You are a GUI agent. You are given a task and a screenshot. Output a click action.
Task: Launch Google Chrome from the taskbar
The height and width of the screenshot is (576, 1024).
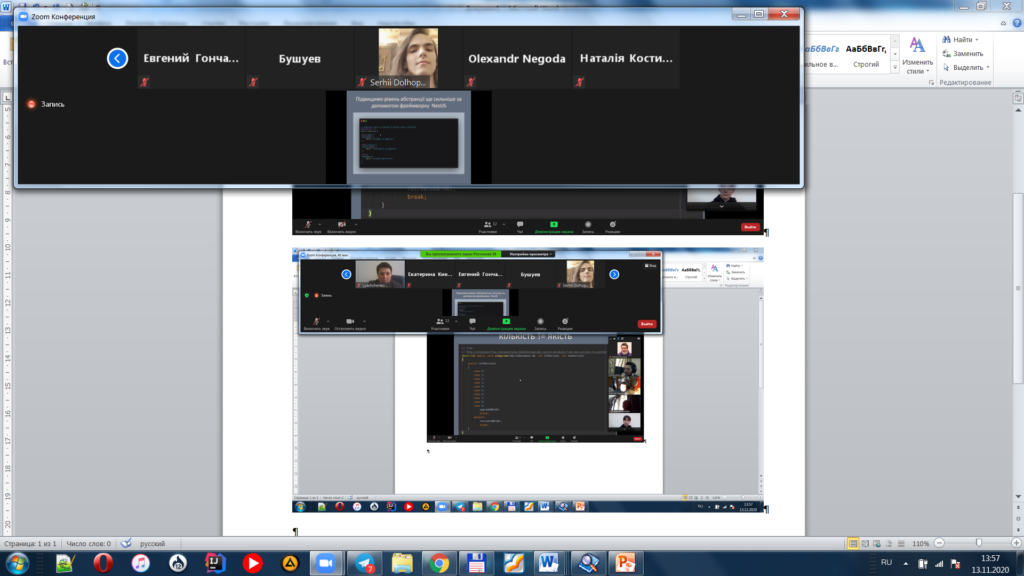439,563
